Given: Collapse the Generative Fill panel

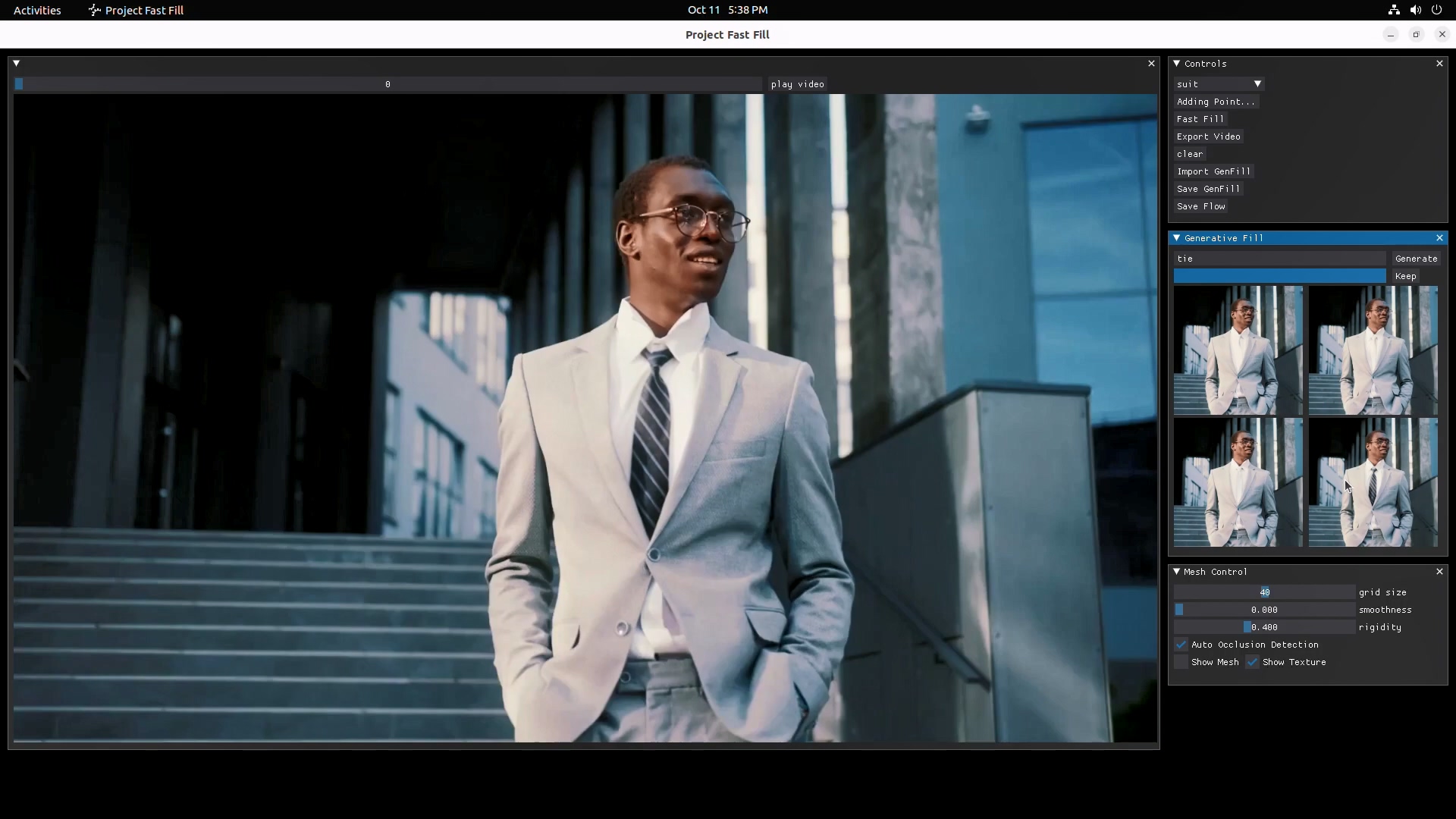Looking at the screenshot, I should 1177,238.
